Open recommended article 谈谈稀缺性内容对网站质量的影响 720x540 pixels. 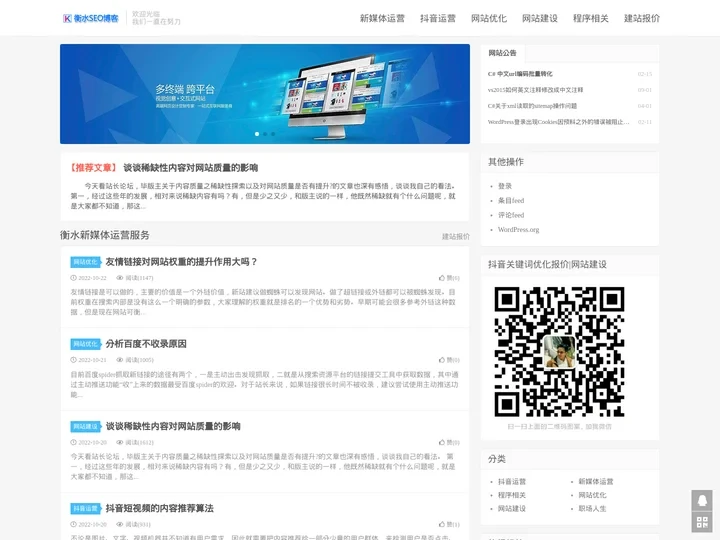(190, 168)
